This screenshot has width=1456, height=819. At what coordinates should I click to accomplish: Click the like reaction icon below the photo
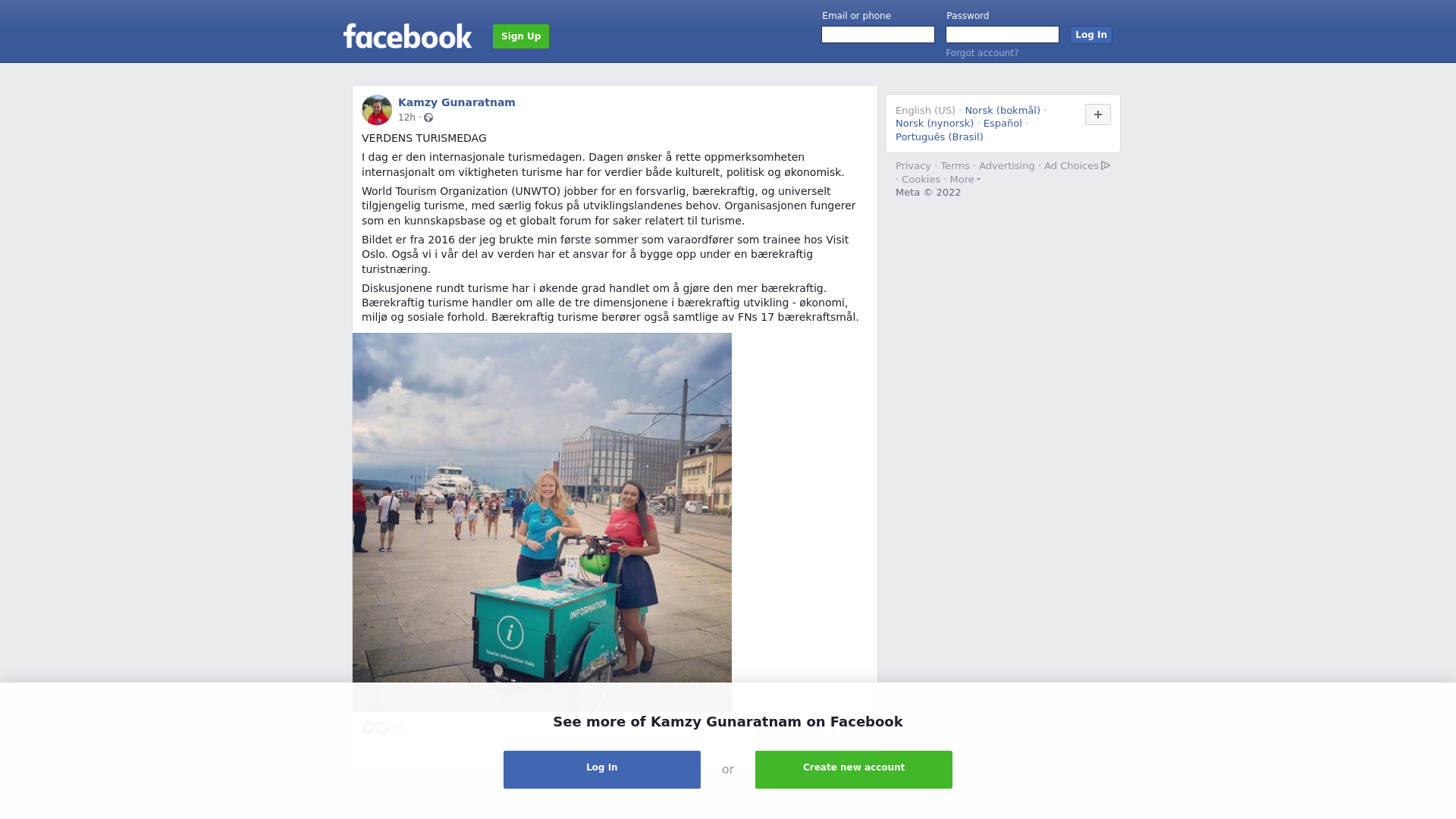coord(369,727)
